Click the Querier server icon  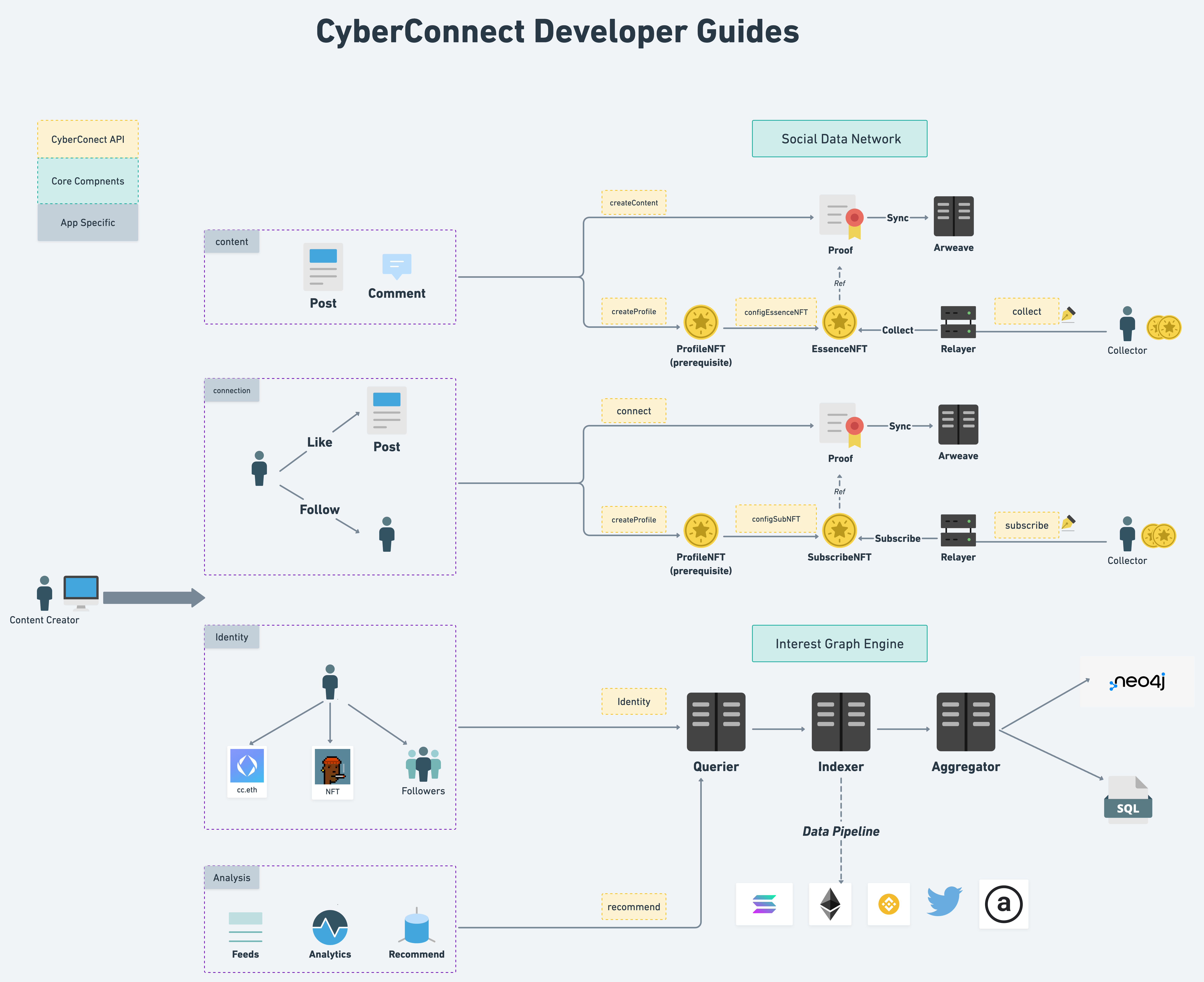point(716,722)
